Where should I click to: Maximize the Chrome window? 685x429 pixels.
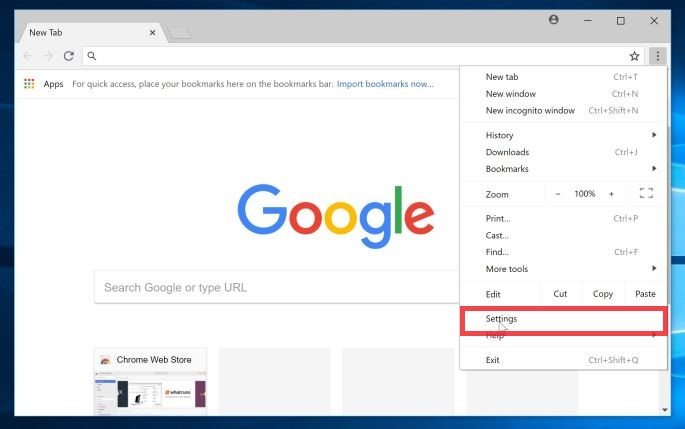620,21
